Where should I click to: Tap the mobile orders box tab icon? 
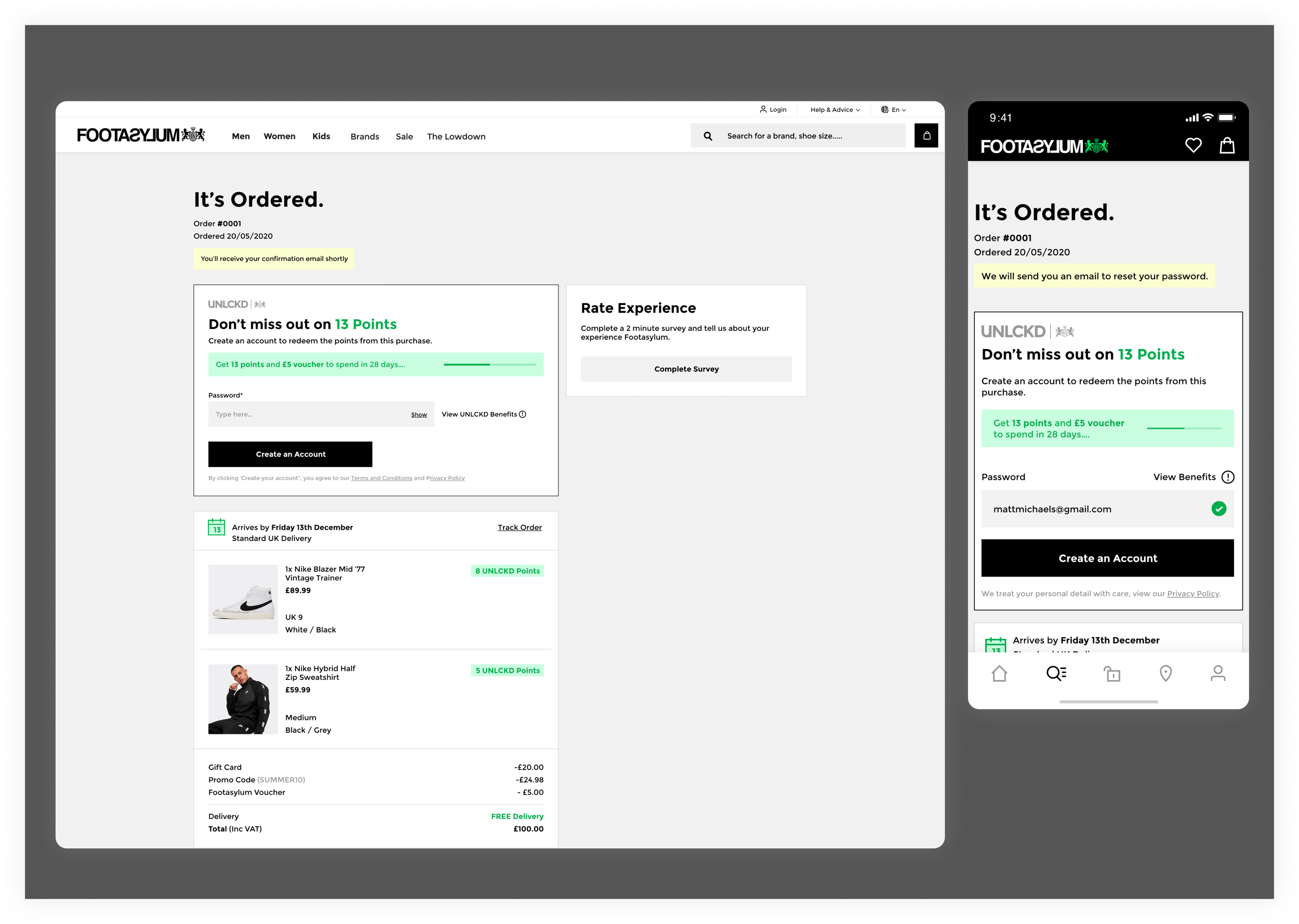click(1112, 674)
